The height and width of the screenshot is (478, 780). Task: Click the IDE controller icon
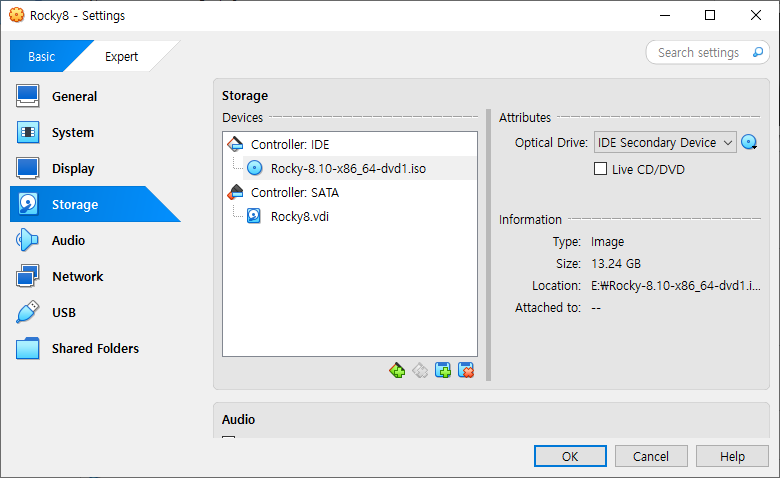coord(235,144)
